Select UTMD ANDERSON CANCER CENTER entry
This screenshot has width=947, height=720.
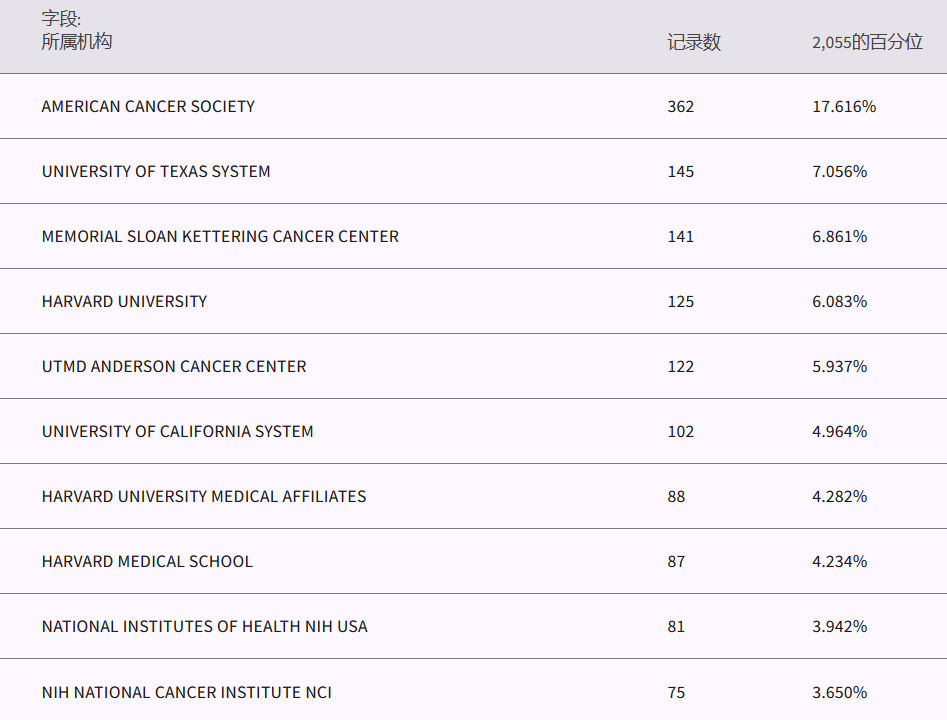[x=174, y=366]
